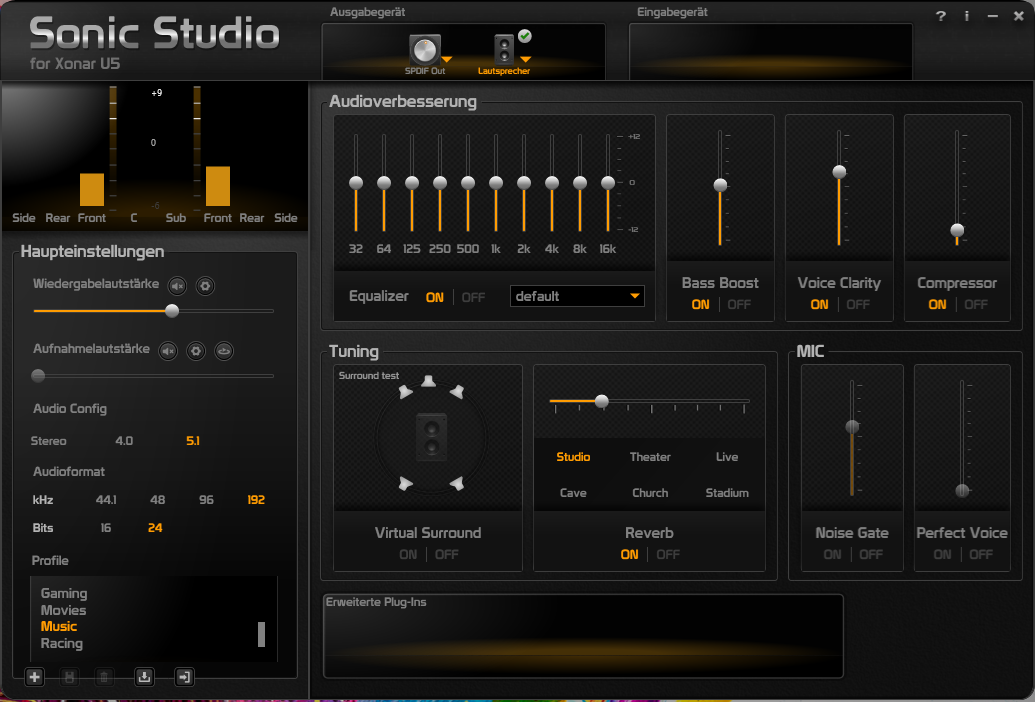Screen dimensions: 1035x702
Task: Test the front-left surround speaker
Action: click(405, 392)
